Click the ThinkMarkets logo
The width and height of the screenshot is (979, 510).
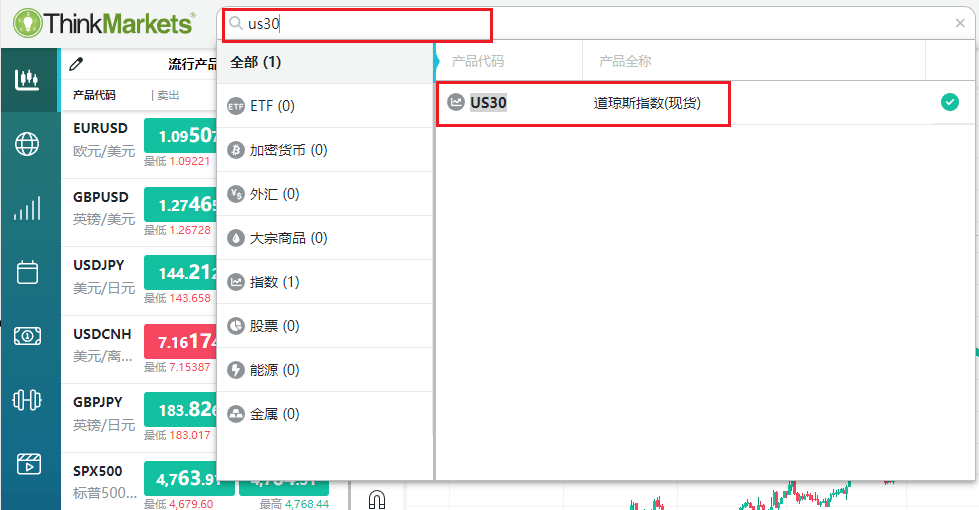tap(104, 23)
